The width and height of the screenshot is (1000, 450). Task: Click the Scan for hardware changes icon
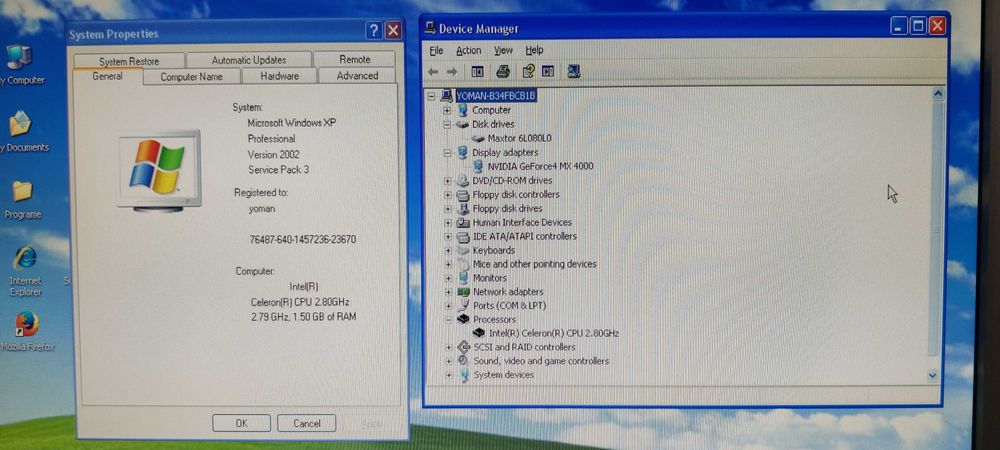pos(573,71)
